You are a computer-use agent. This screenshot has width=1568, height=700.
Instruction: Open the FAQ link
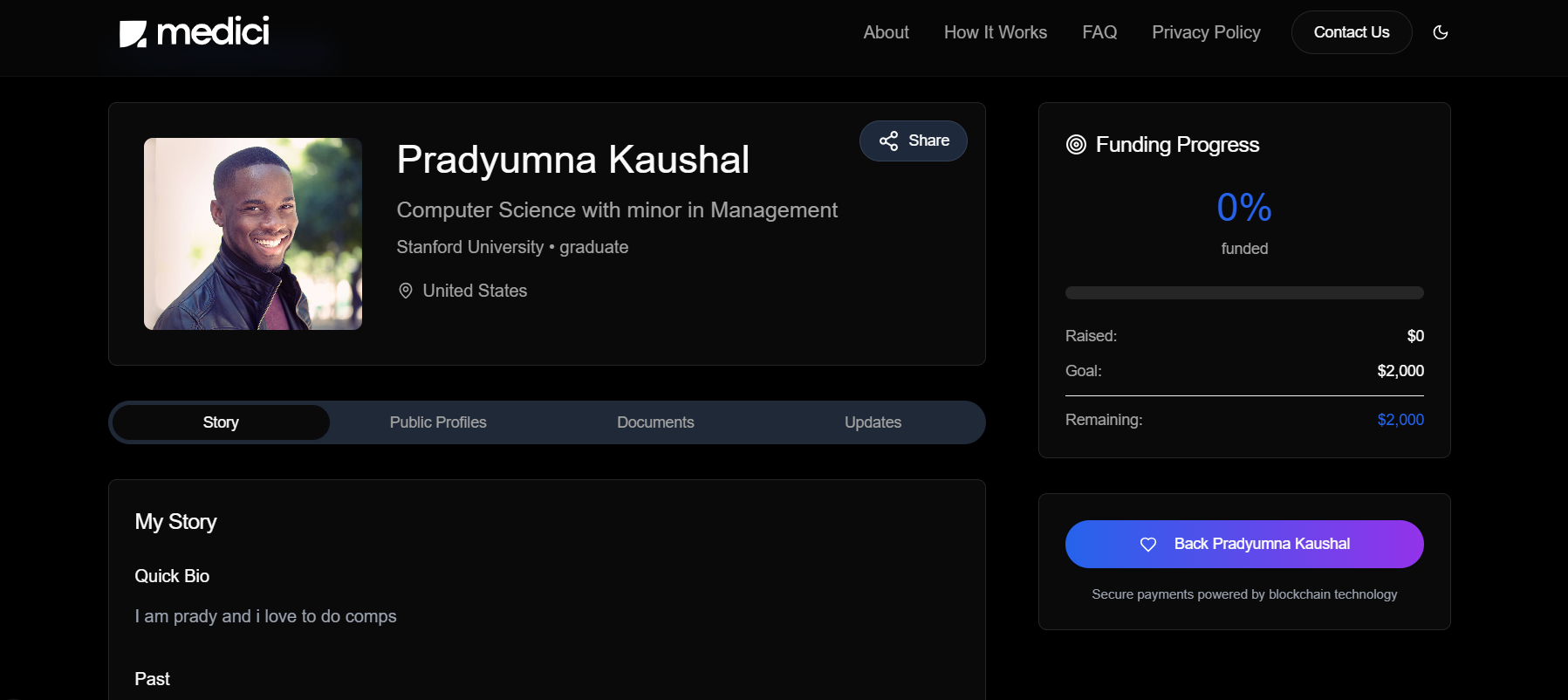coord(1099,32)
